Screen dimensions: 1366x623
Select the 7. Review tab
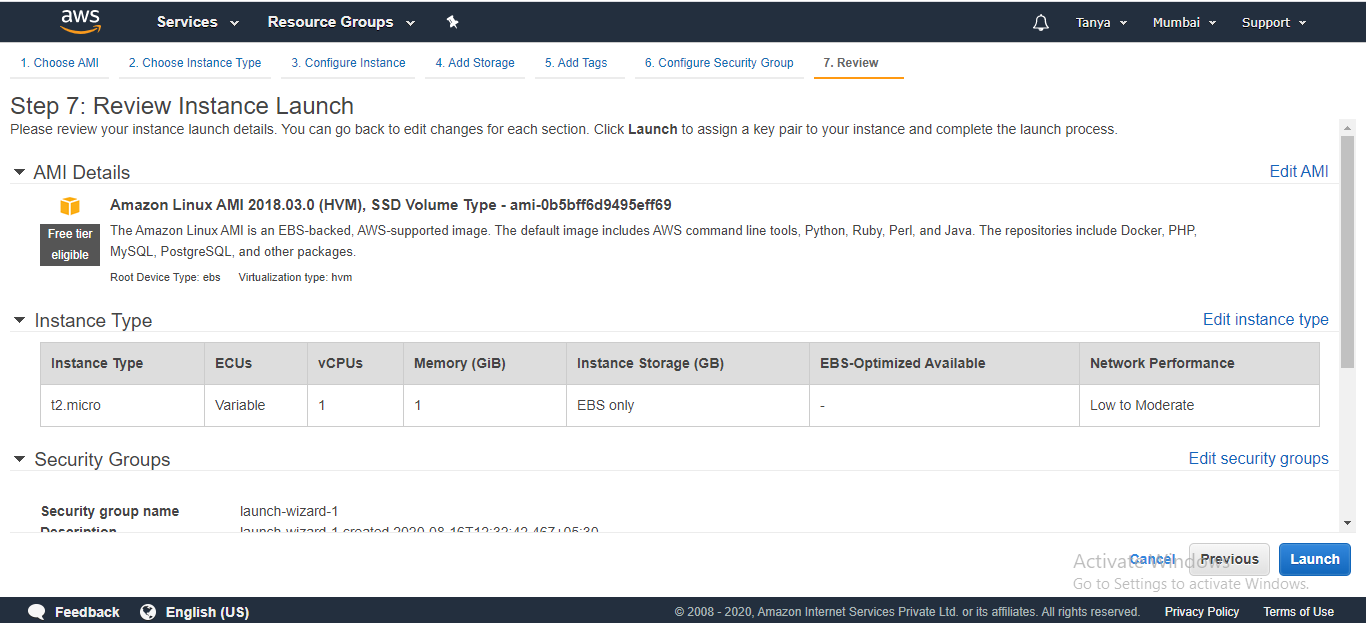(851, 62)
